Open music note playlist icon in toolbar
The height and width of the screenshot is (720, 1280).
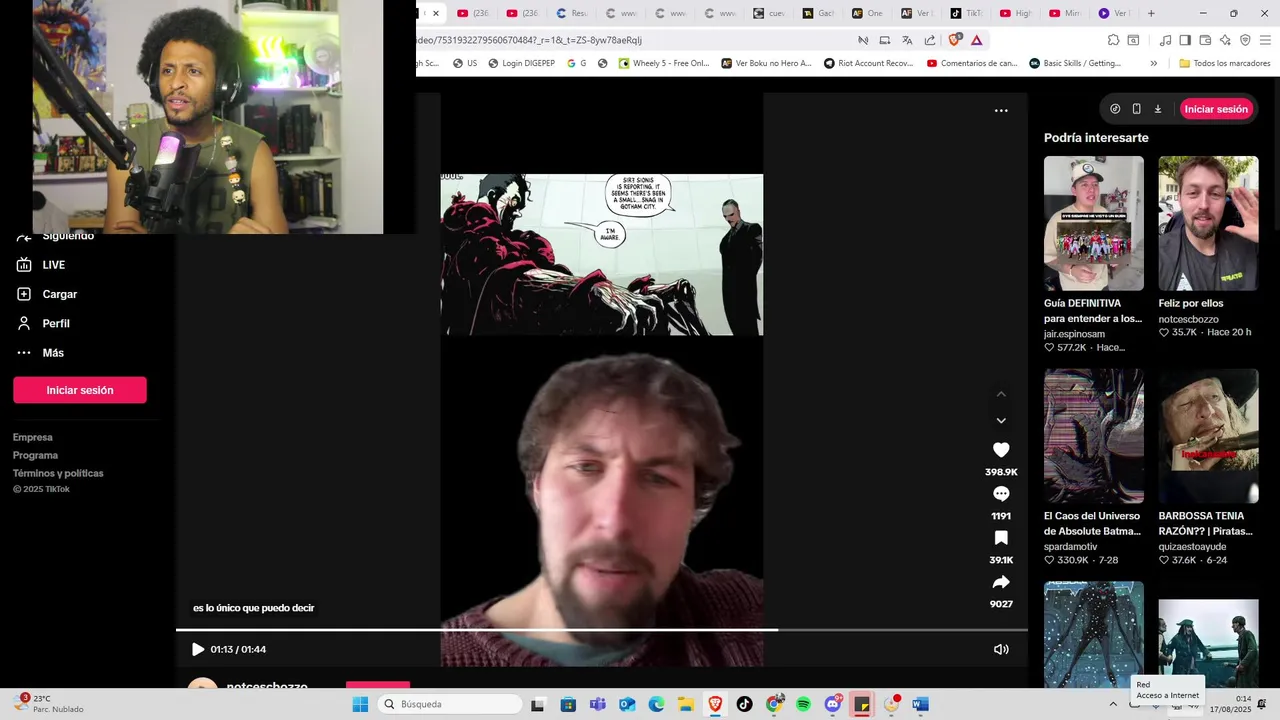(x=1165, y=40)
